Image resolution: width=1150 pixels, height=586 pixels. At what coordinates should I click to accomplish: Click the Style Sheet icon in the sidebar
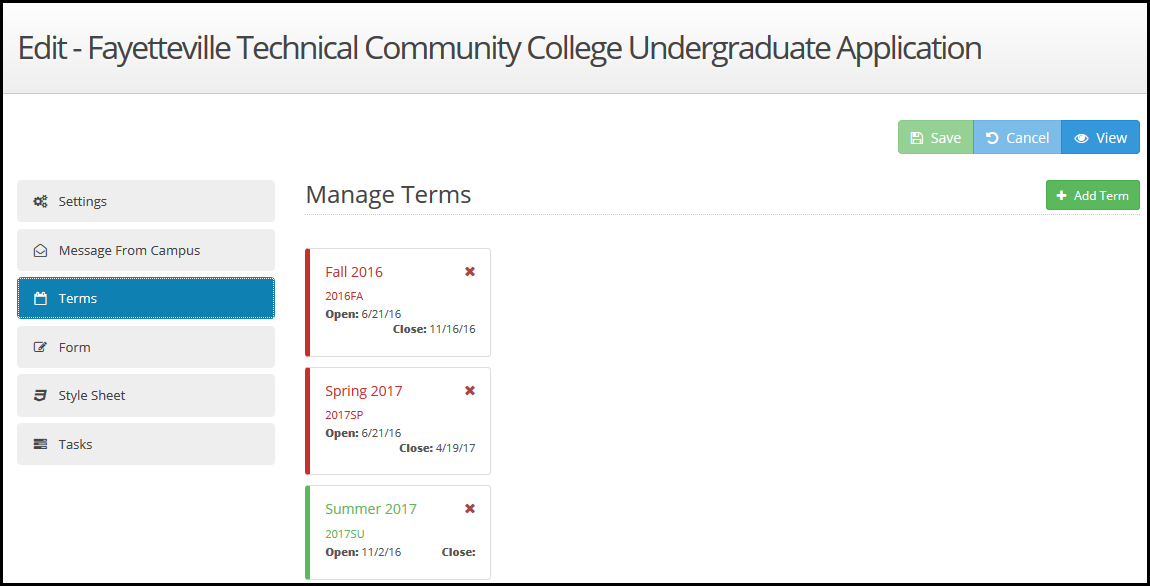(40, 395)
